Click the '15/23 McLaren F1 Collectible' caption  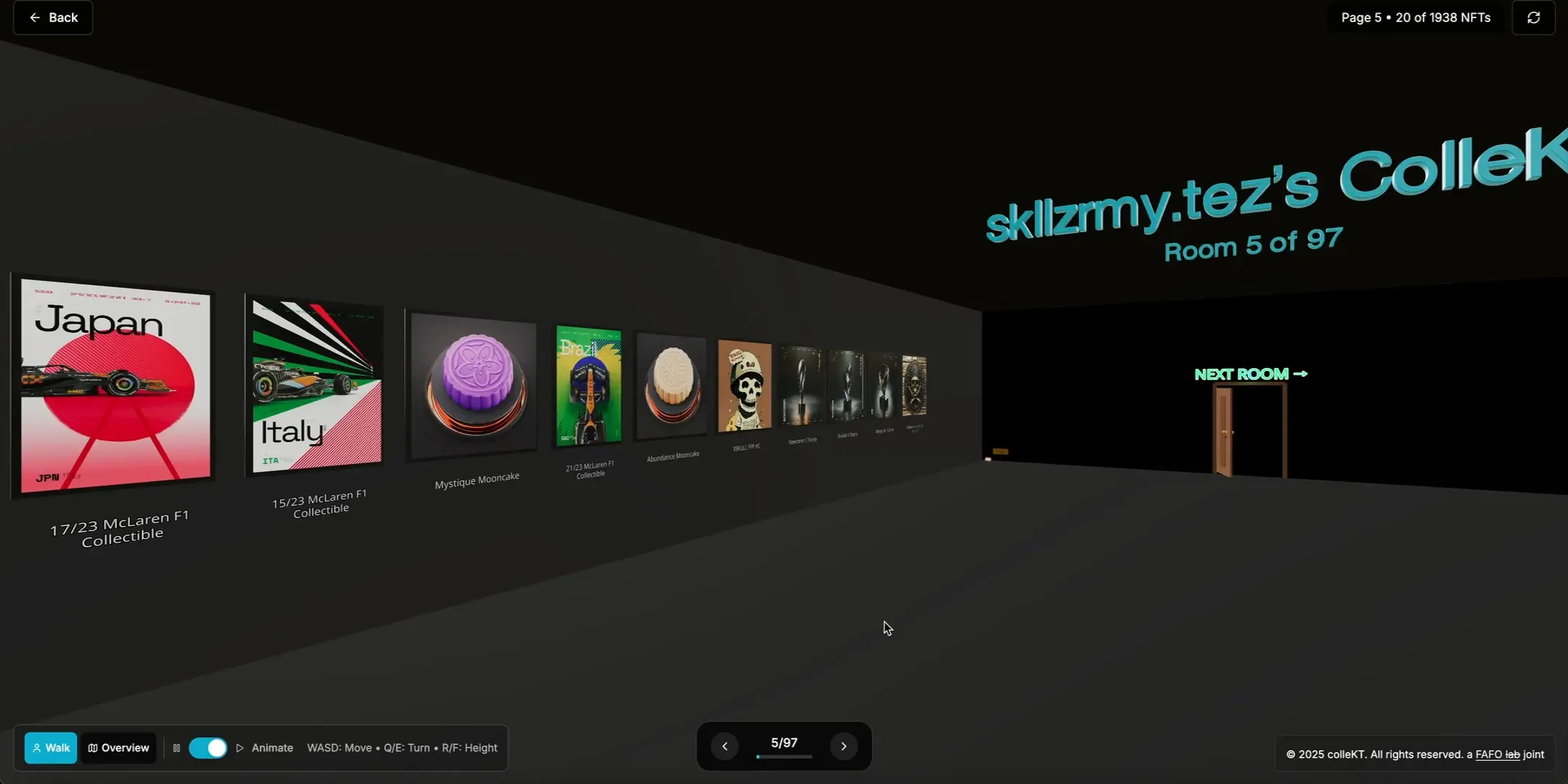click(x=320, y=503)
